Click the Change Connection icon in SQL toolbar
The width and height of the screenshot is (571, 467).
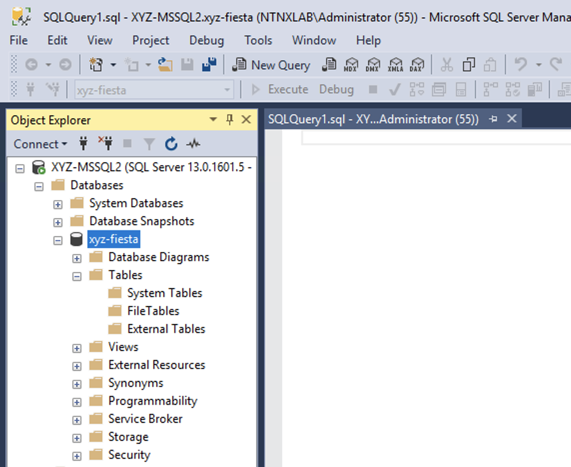coord(53,89)
